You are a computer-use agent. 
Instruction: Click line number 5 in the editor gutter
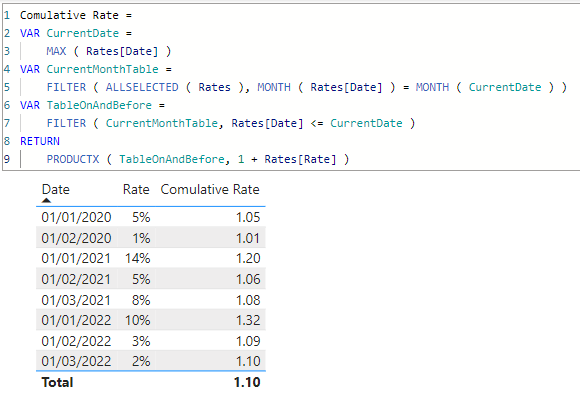[7, 87]
